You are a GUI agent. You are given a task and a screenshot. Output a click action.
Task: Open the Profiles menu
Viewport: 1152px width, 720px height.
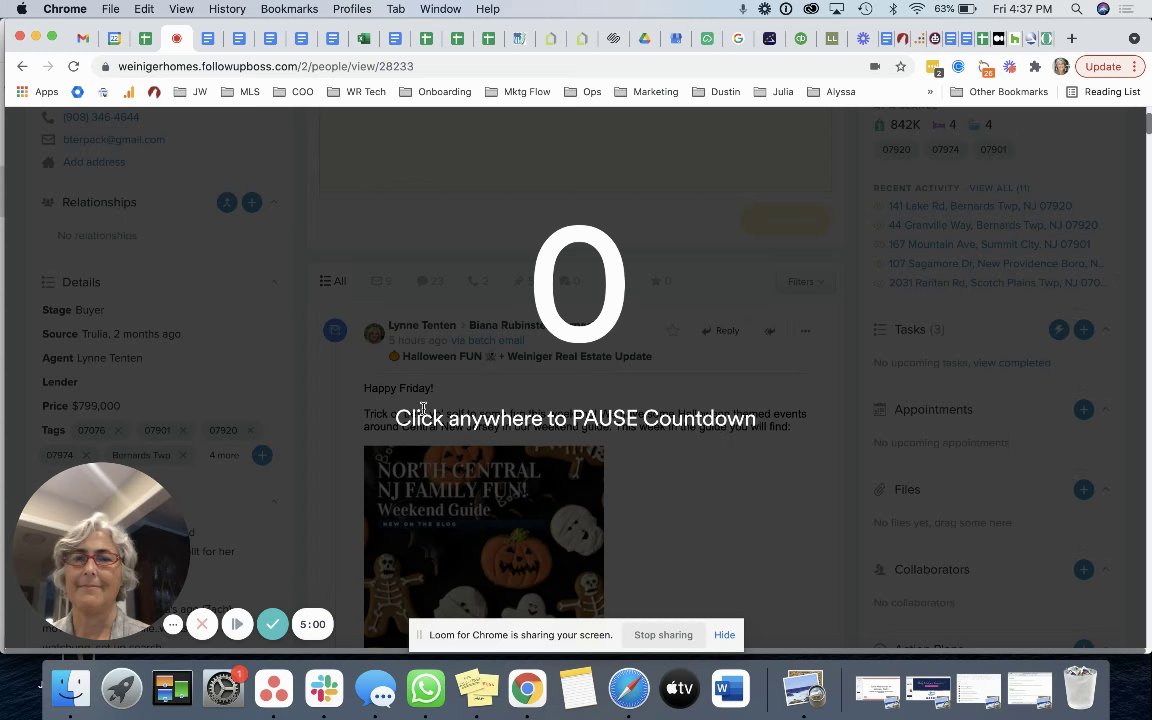click(x=352, y=9)
